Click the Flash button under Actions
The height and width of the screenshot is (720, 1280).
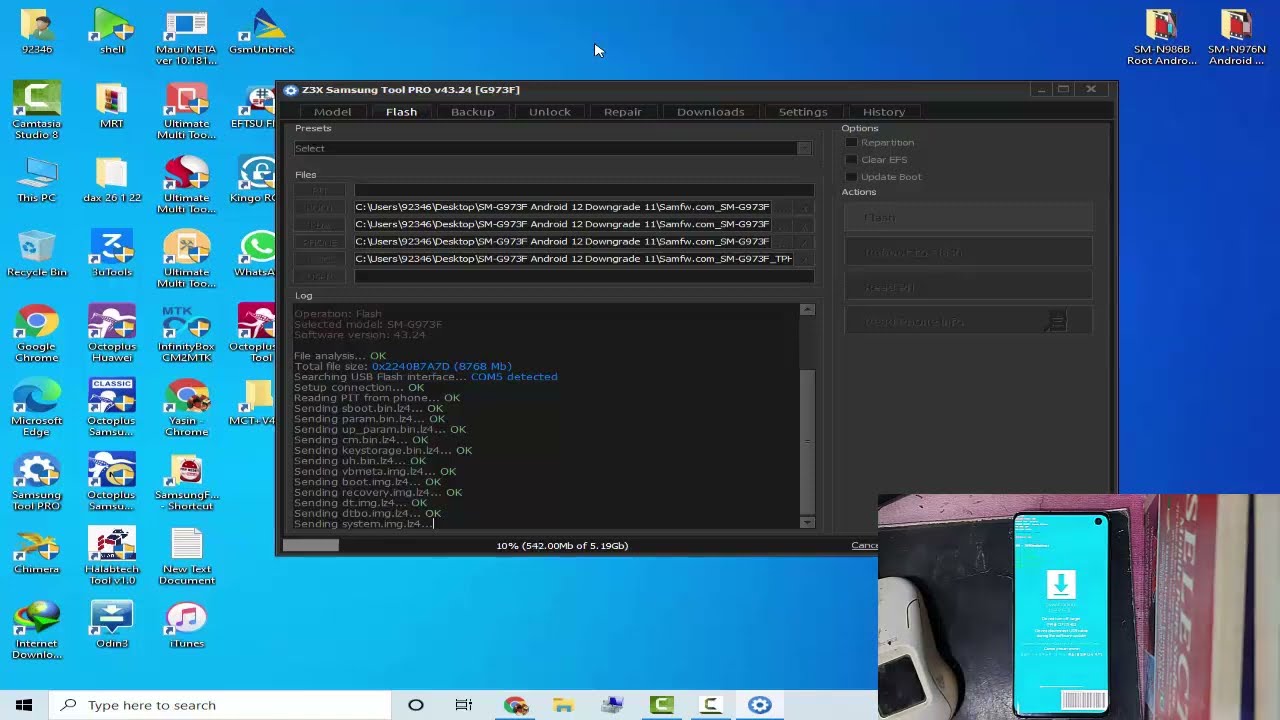(968, 218)
